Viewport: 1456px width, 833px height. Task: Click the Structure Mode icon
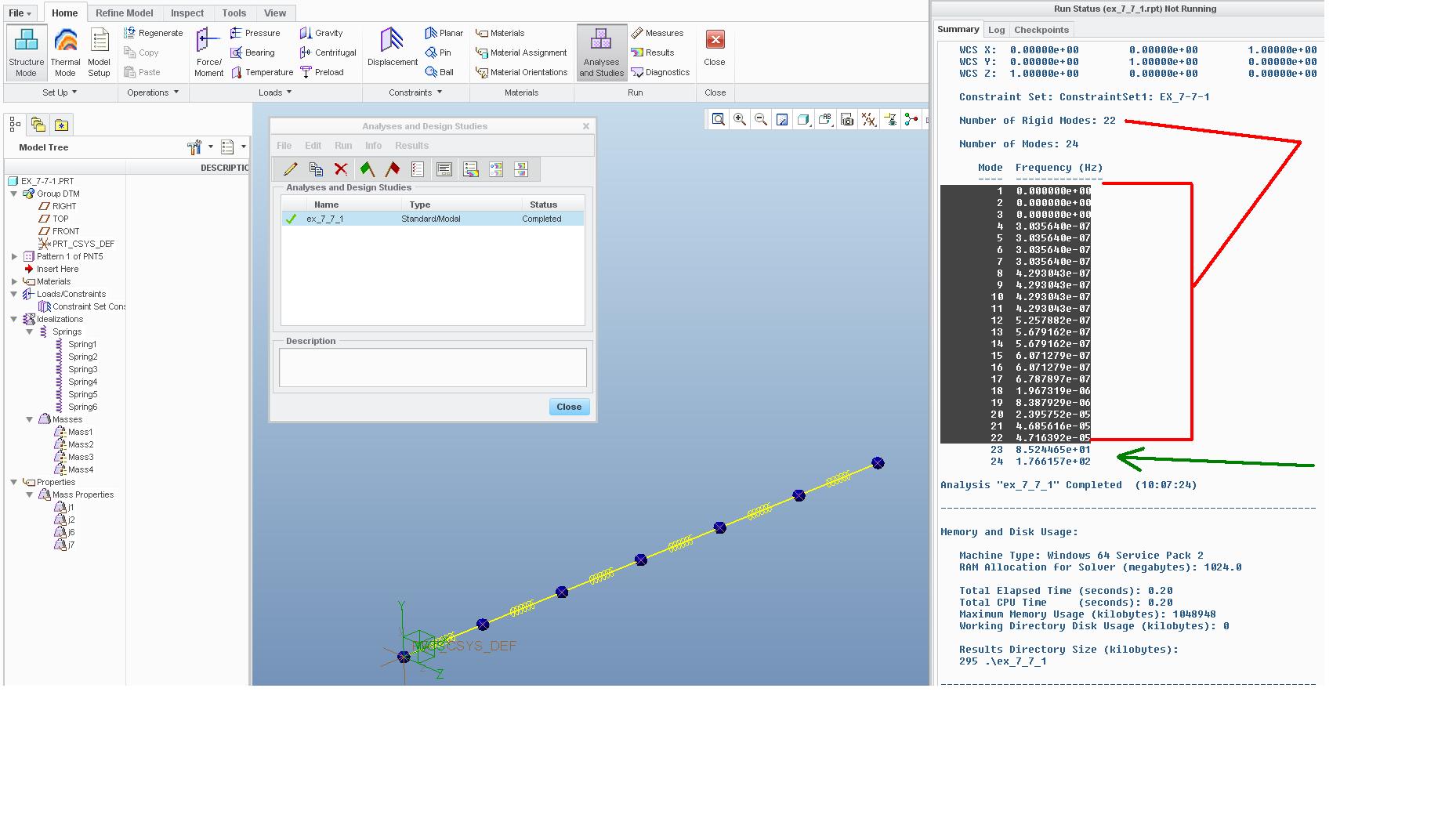26,52
